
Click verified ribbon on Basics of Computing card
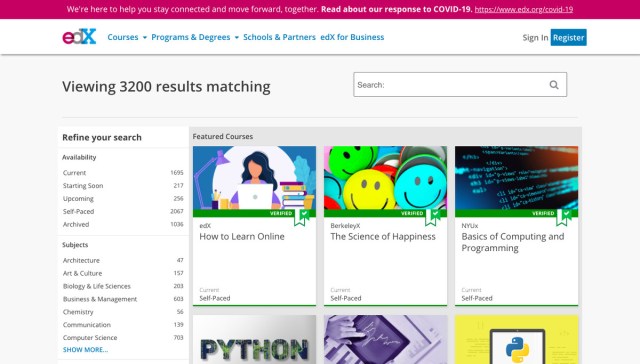(563, 218)
